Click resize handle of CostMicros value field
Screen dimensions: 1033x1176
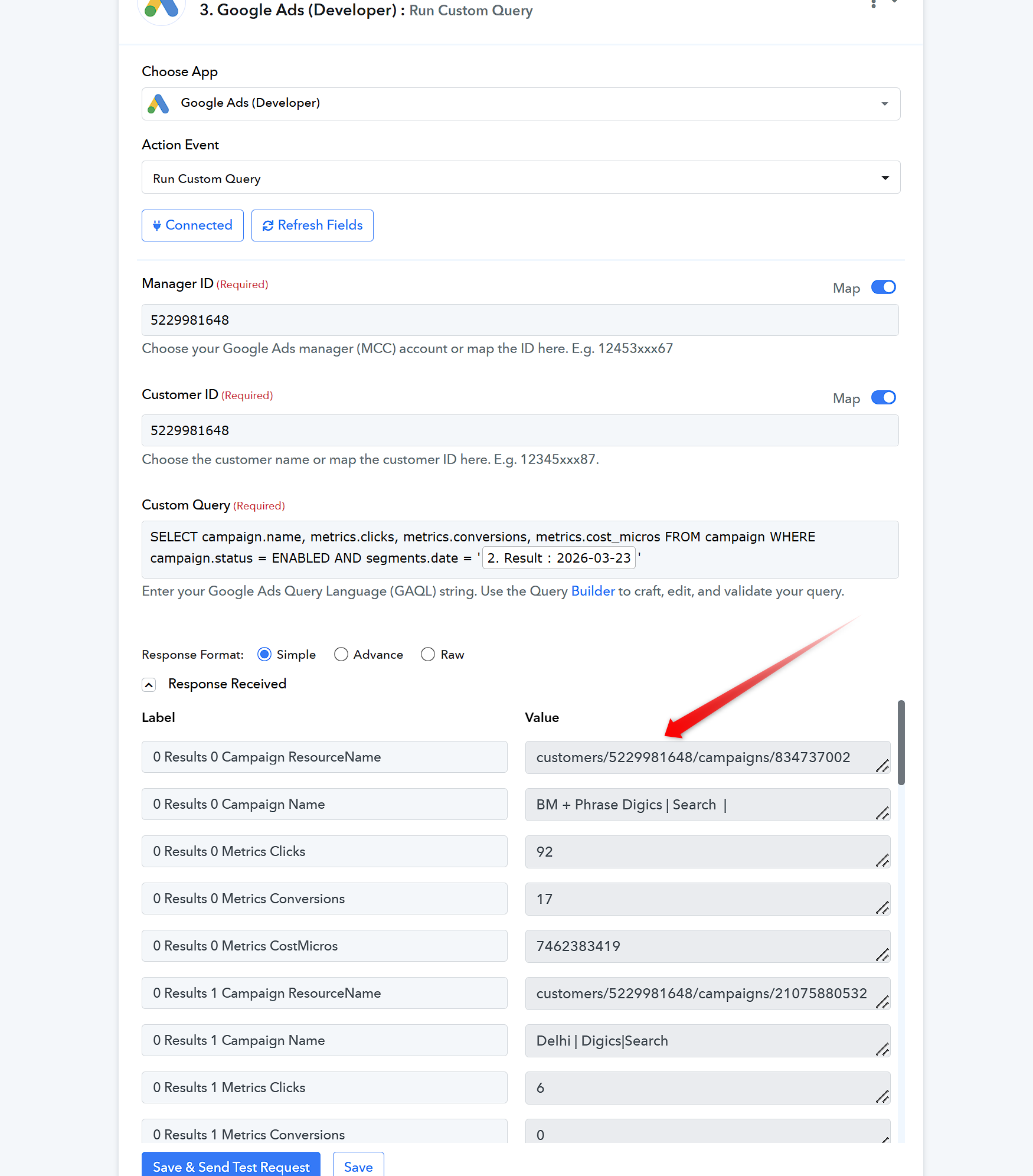coord(882,955)
